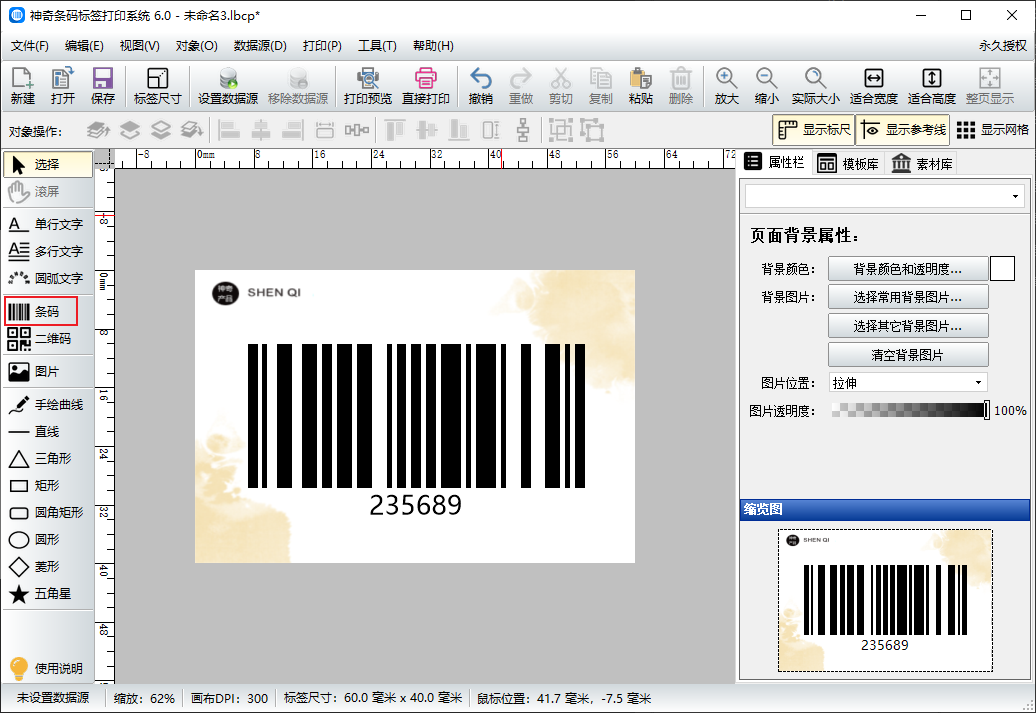Screen dimensions: 1036x713
Task: Fit canvas using 适合高度
Action: coord(932,86)
